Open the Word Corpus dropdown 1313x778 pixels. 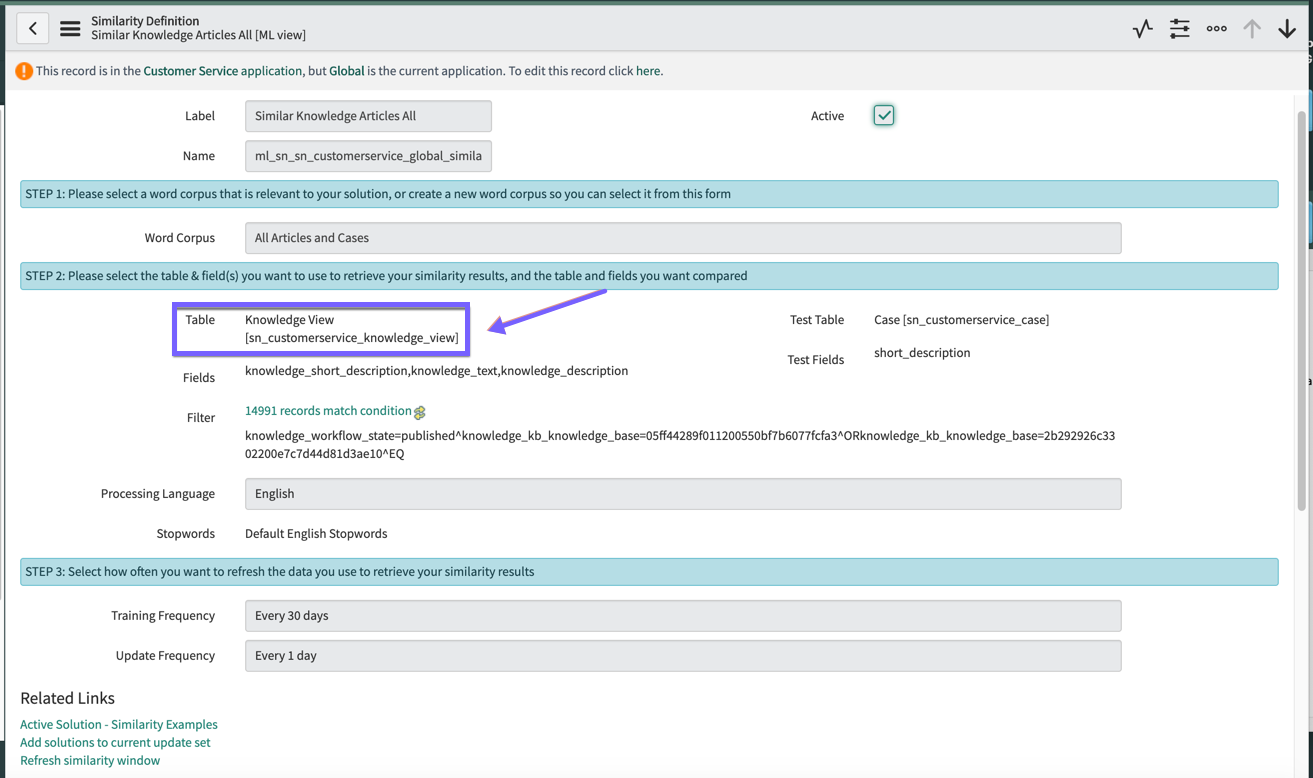tap(683, 238)
